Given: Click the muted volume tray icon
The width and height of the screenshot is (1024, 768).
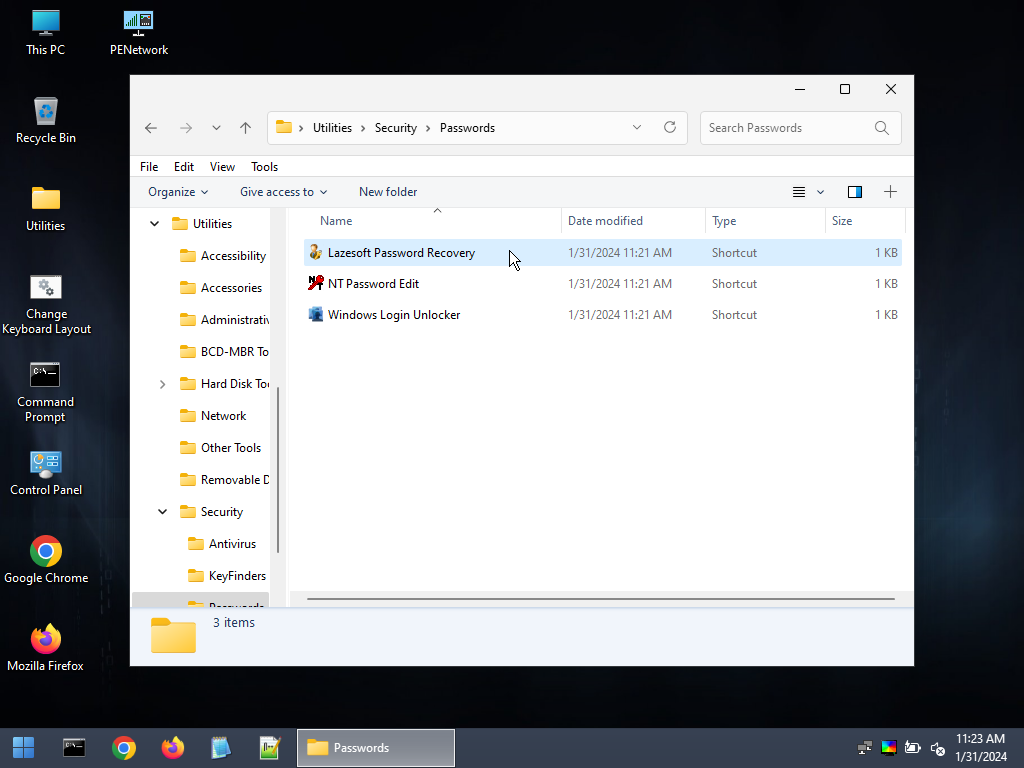Looking at the screenshot, I should (938, 748).
